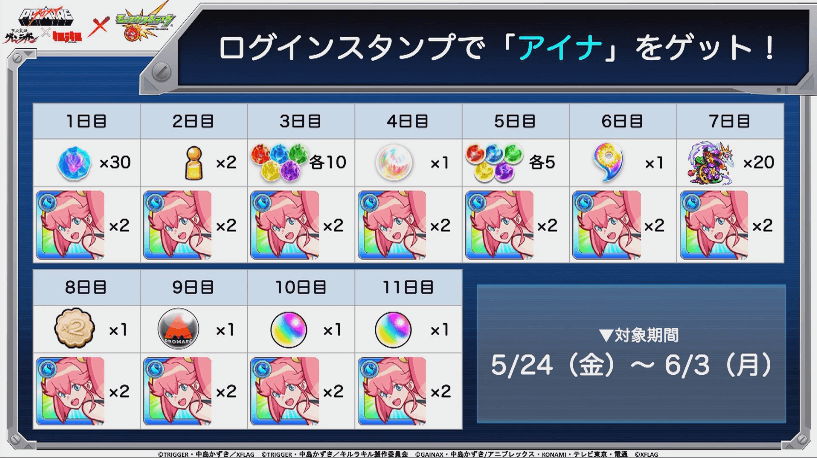This screenshot has height=458, width=817.
Task: Select the rainbow orb on day 11
Action: click(x=393, y=329)
